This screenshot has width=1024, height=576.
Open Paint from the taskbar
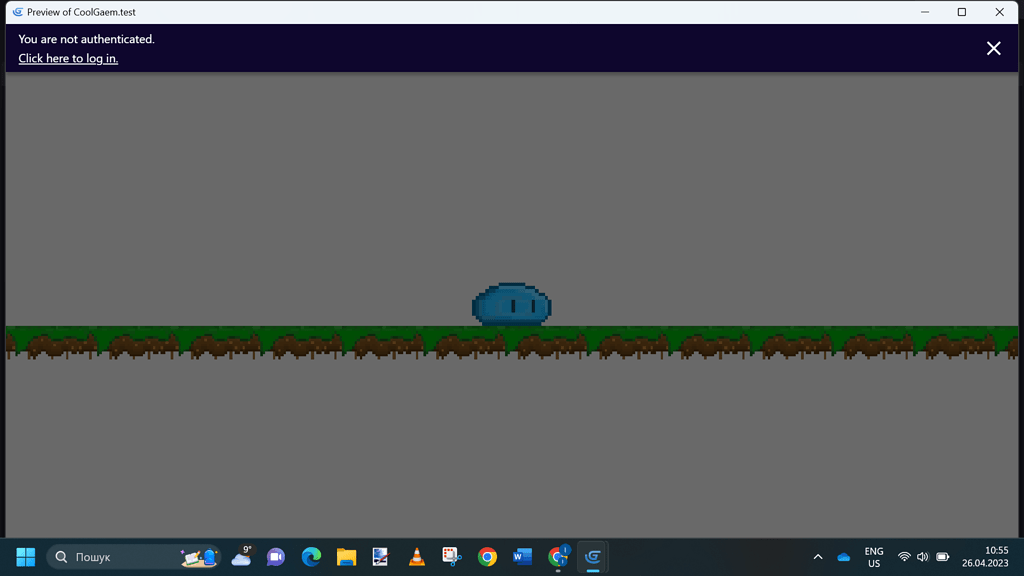(380, 557)
